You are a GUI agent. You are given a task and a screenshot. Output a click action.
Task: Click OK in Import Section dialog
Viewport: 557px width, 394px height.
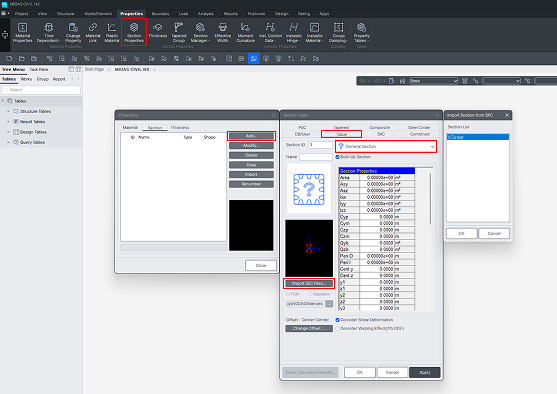(x=461, y=233)
